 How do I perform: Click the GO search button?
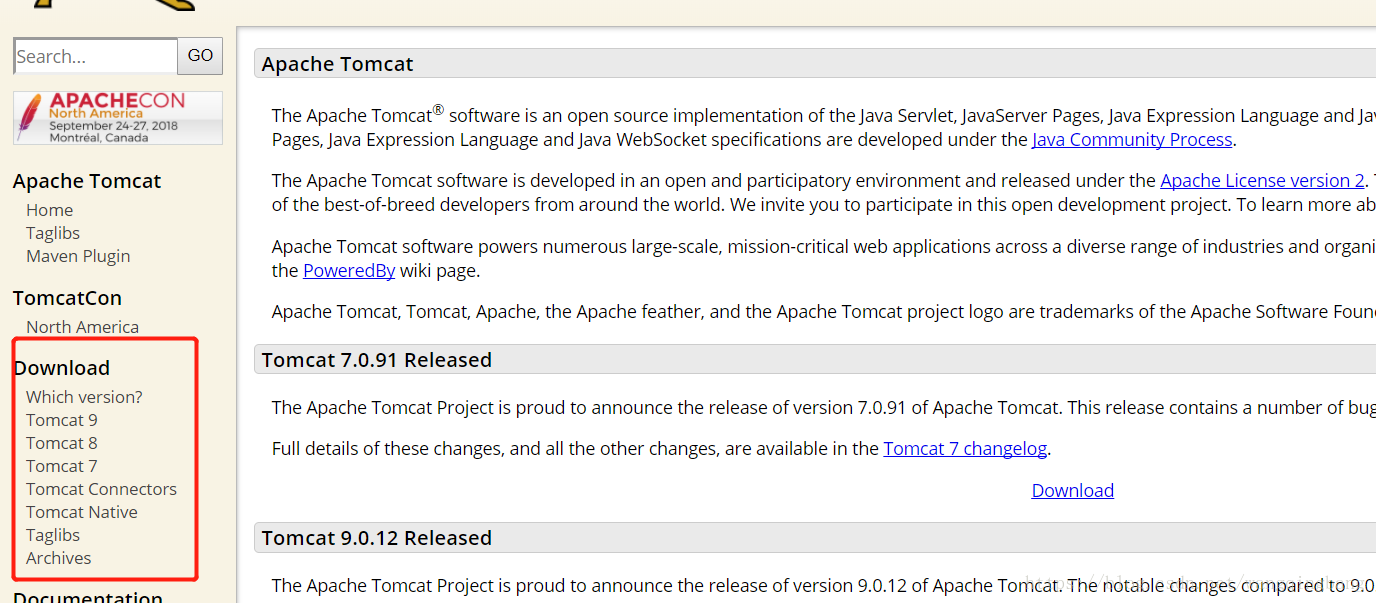point(200,56)
